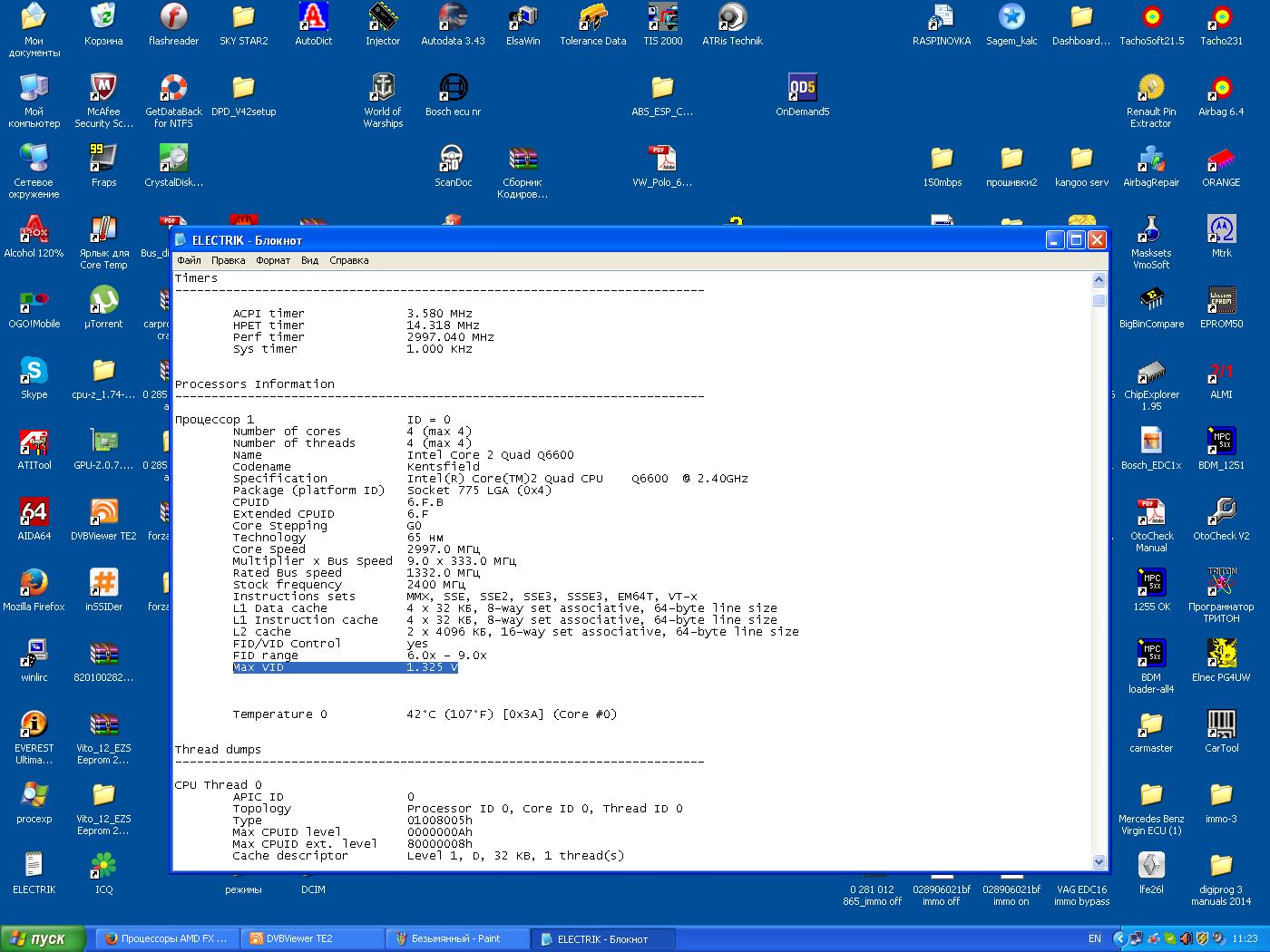Click the highlighted Max VID line
Screen dimensions: 1270x952
pos(345,667)
